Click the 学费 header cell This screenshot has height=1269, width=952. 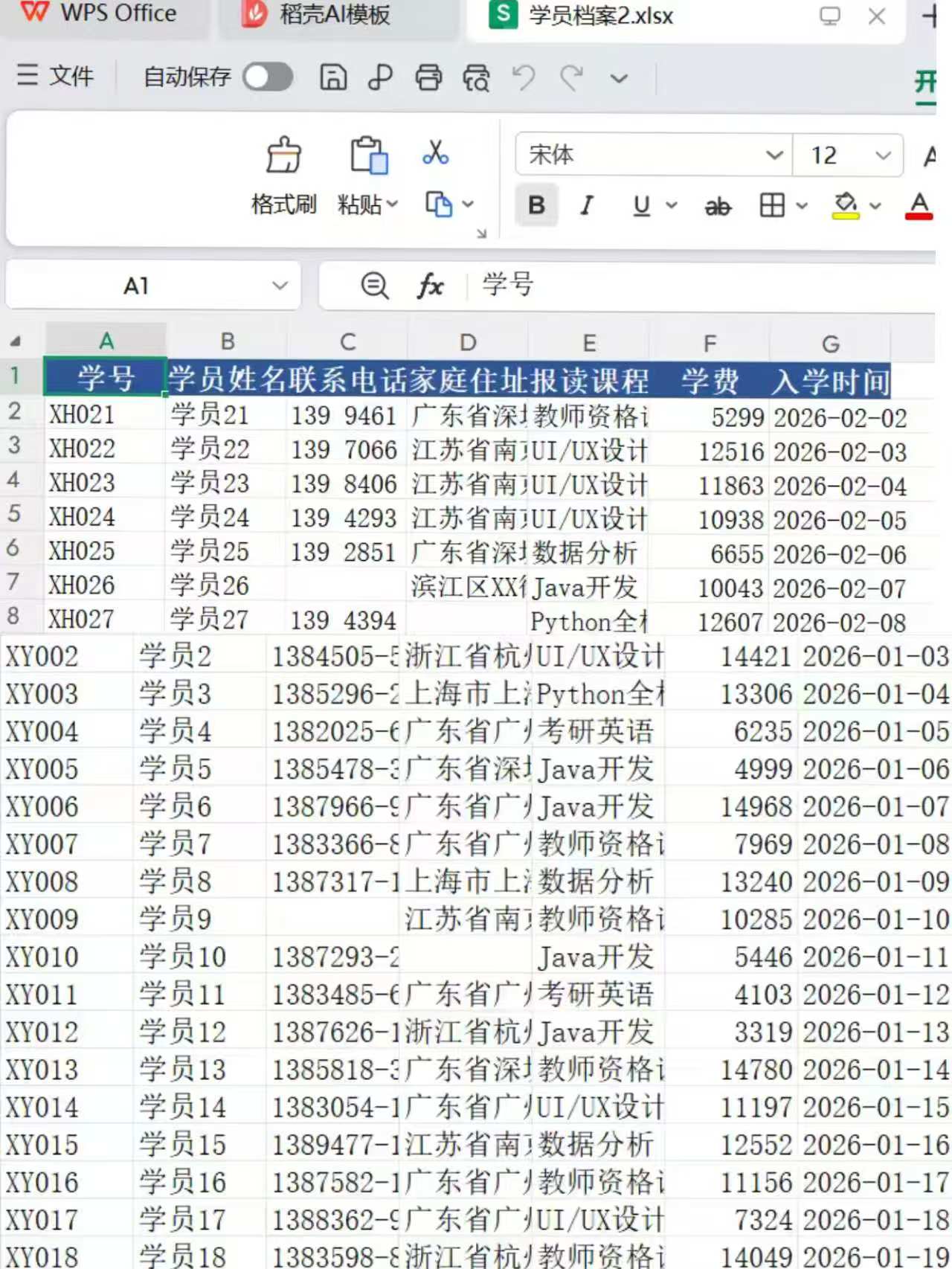coord(710,381)
